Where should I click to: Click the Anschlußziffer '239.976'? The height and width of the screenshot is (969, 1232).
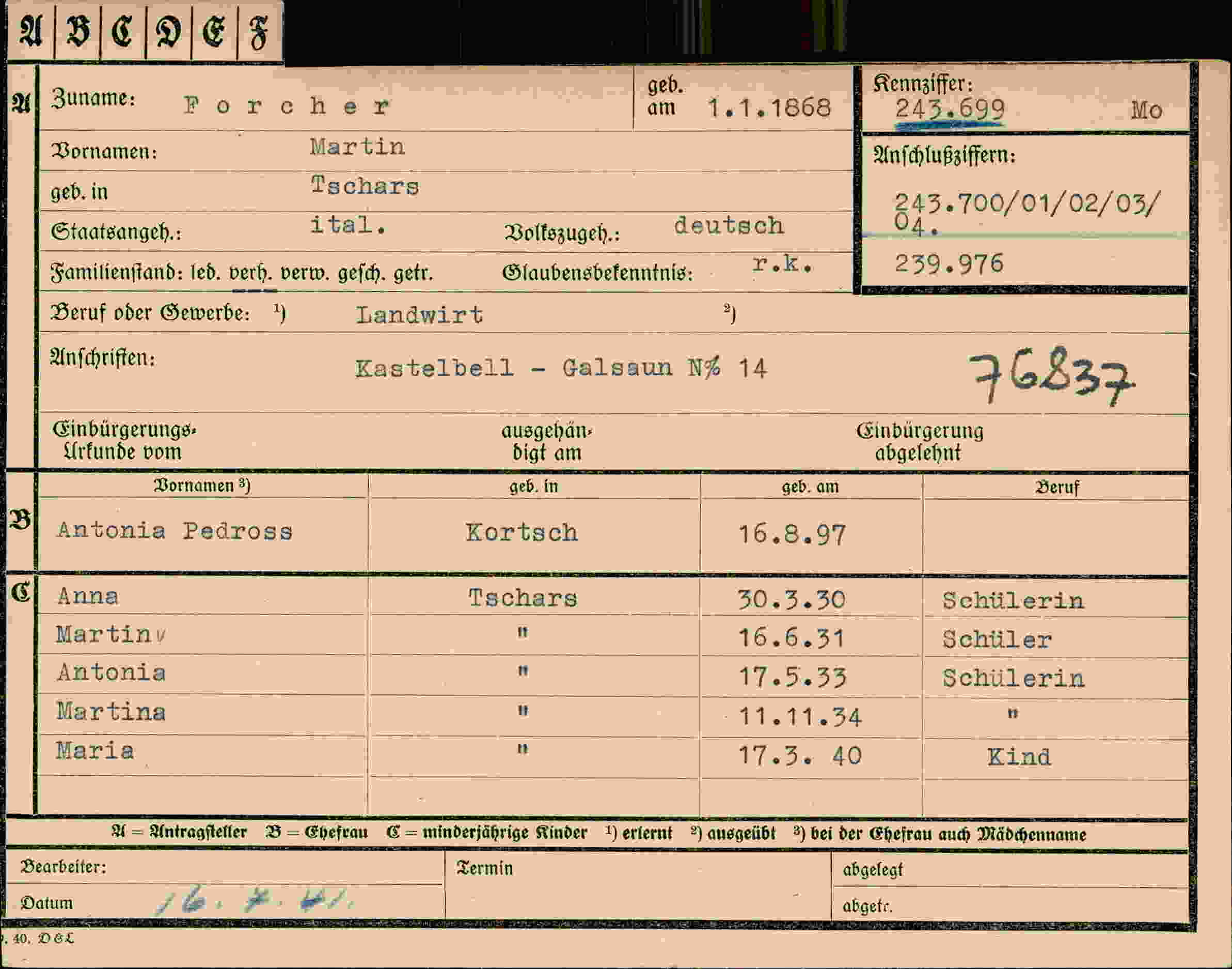coord(949,264)
